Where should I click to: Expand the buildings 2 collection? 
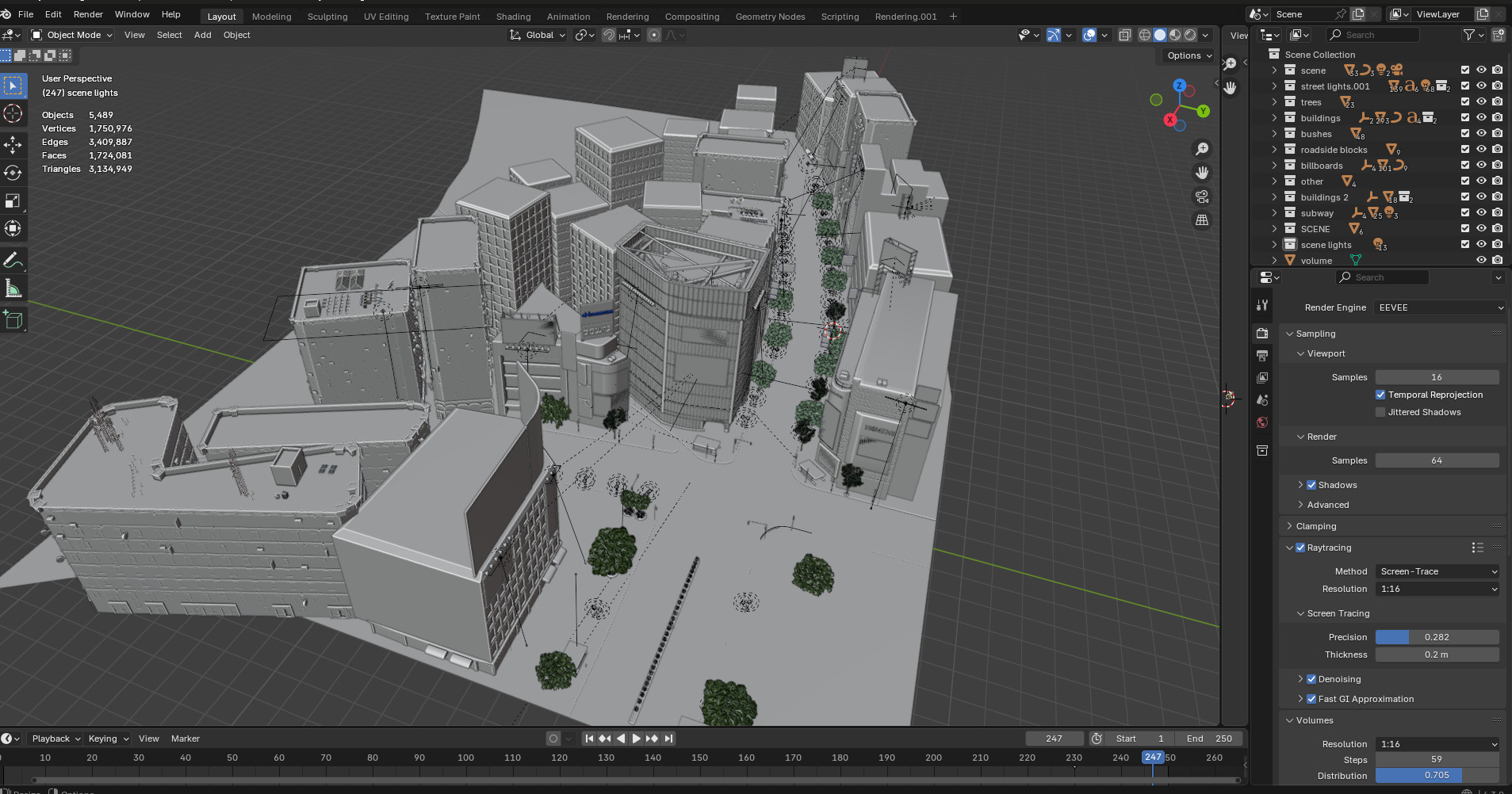tap(1275, 197)
